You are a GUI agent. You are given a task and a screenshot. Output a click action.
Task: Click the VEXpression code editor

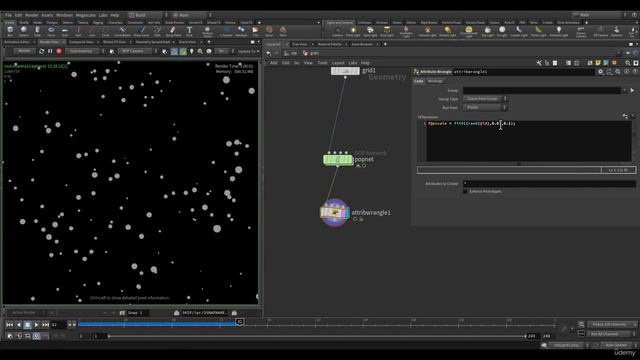point(529,141)
